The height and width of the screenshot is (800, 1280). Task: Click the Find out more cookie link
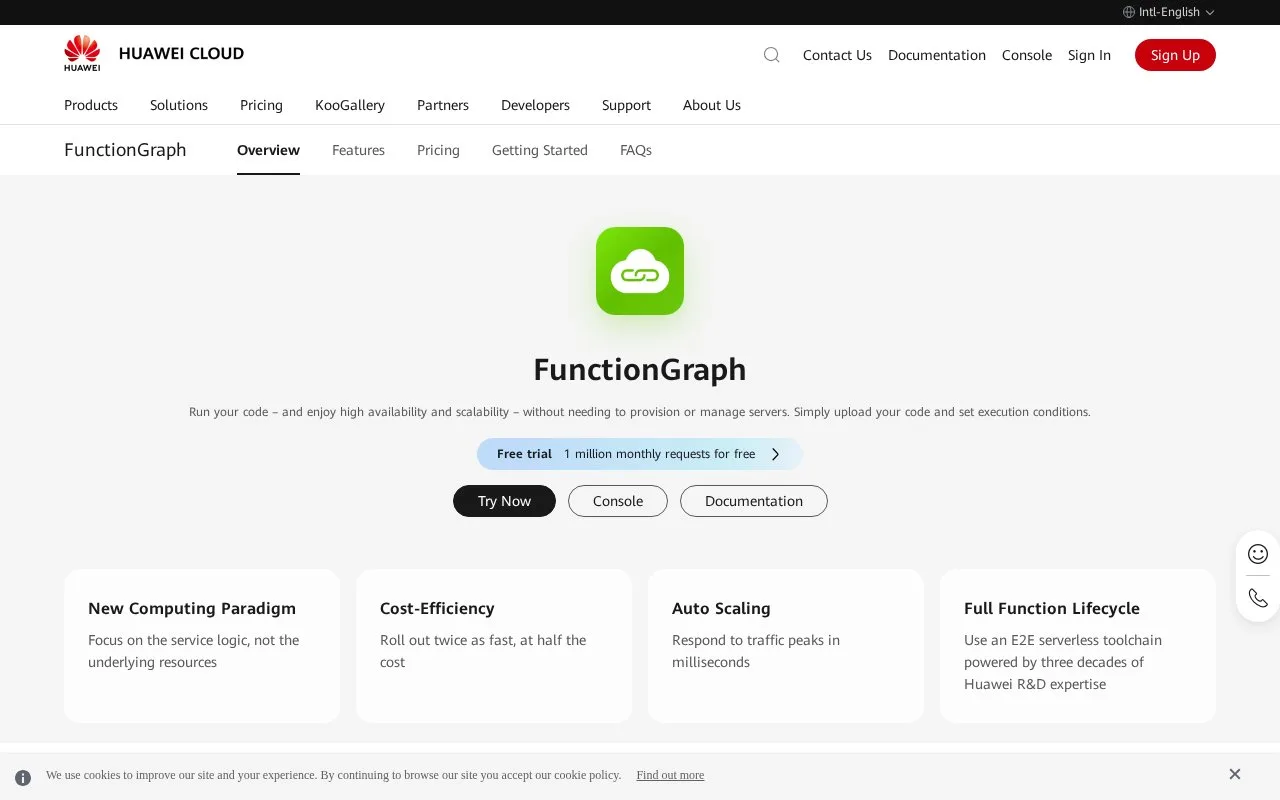pos(670,775)
